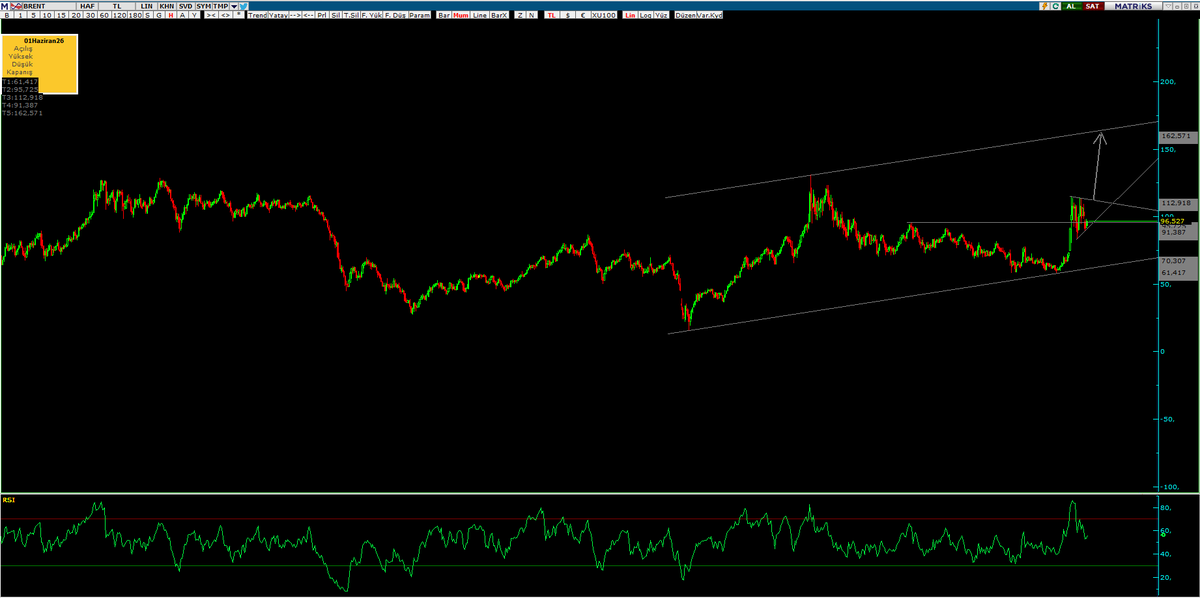1200x598 pixels.
Task: Select the S period button
Action: 148,15
